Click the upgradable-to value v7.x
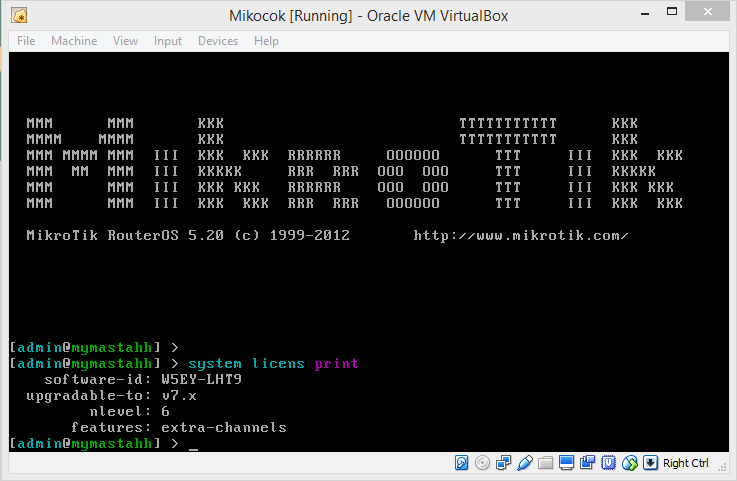The width and height of the screenshot is (737, 481). 179,395
